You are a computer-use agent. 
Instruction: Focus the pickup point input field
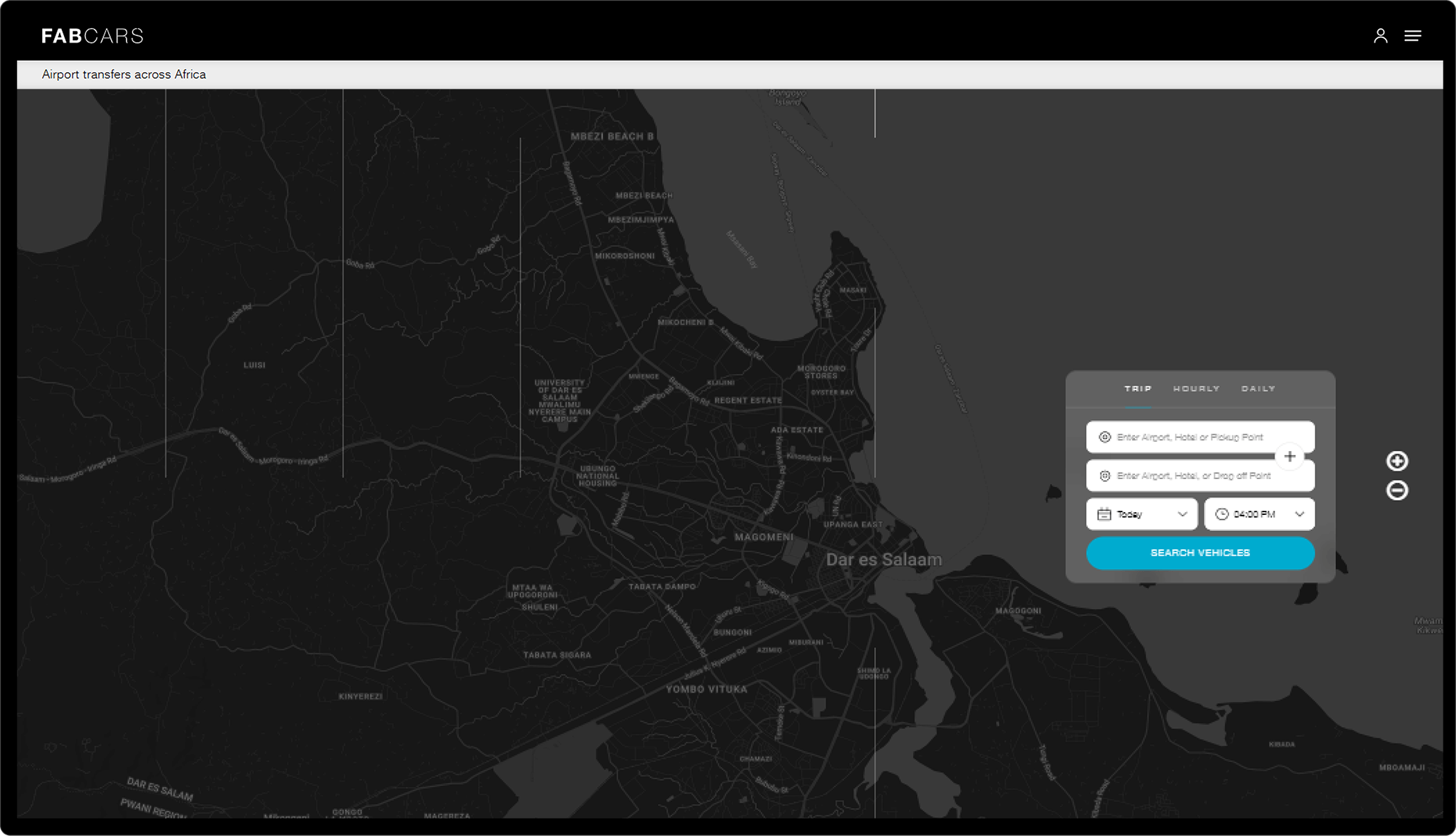click(x=1195, y=437)
